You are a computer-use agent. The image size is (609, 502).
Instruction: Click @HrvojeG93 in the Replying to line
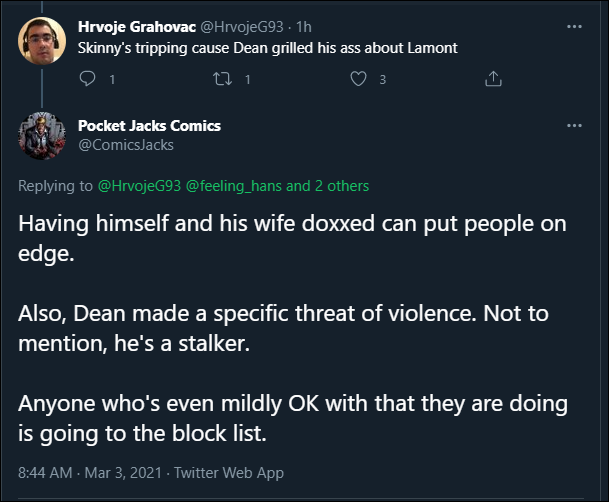point(139,186)
